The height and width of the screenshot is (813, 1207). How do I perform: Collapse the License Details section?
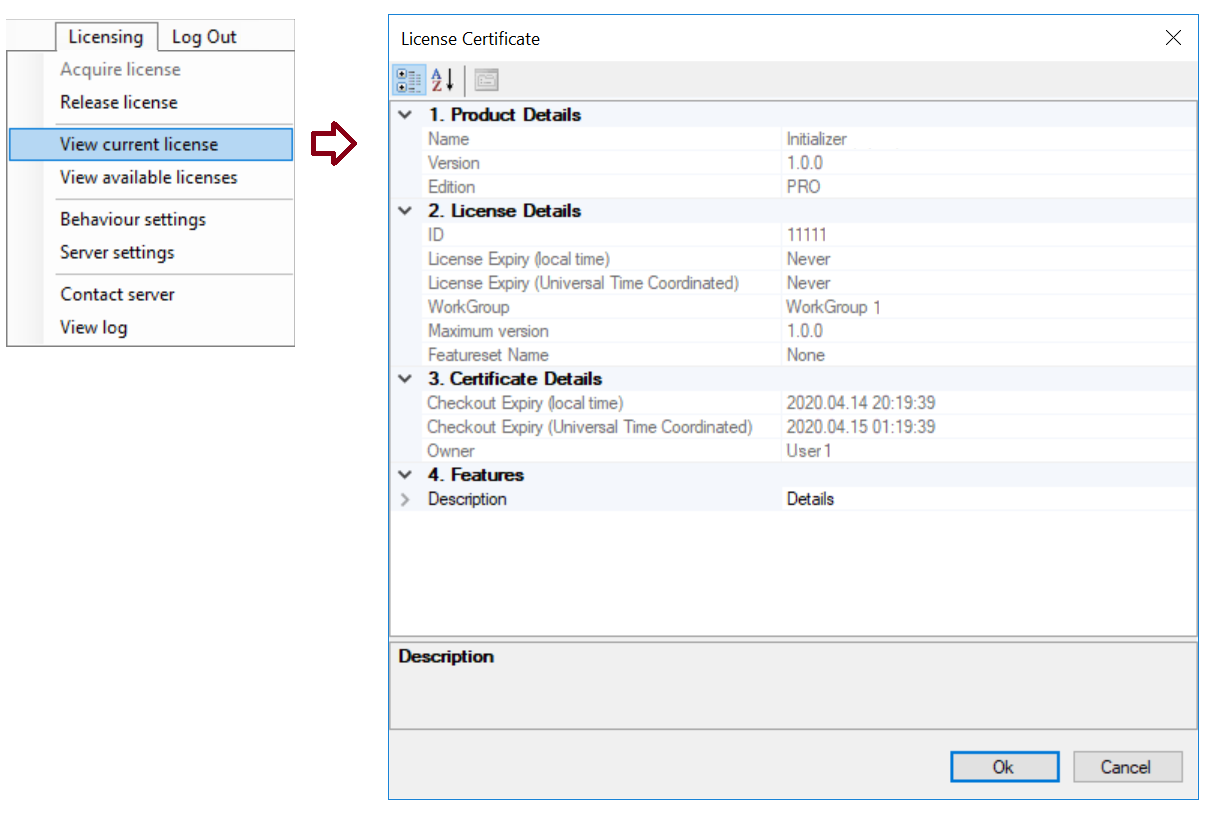(x=405, y=211)
